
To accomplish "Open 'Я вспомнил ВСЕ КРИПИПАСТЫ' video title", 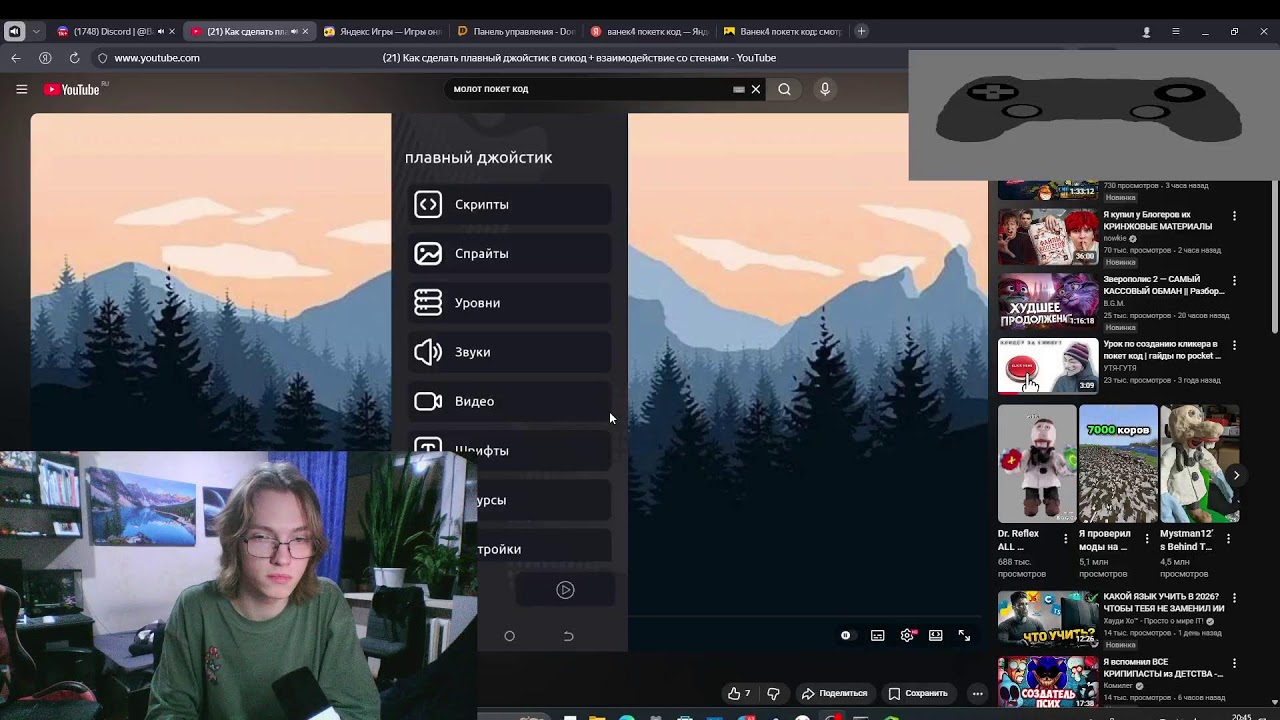I will pyautogui.click(x=1164, y=667).
